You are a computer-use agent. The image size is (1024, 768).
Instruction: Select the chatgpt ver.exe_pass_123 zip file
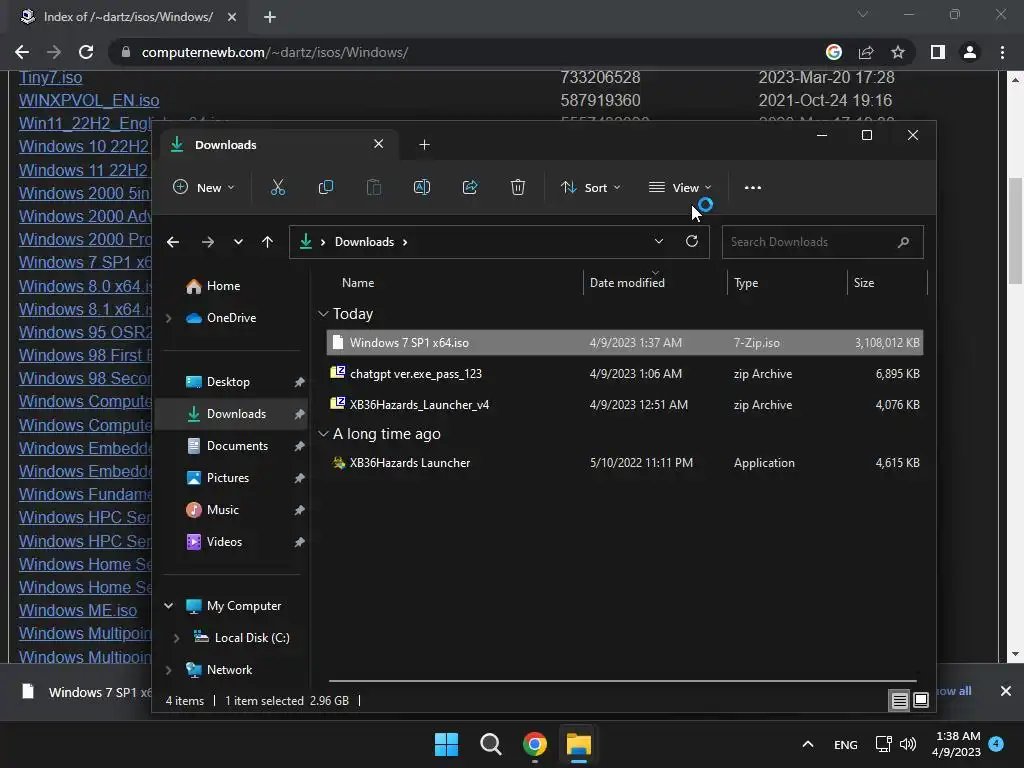coord(624,374)
